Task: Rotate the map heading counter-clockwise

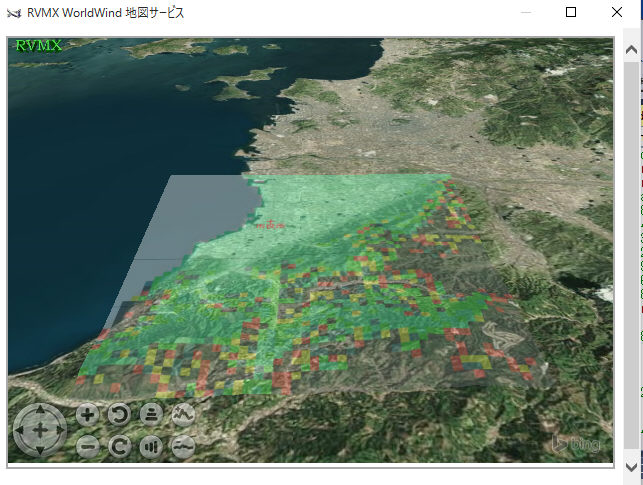Action: coord(119,414)
